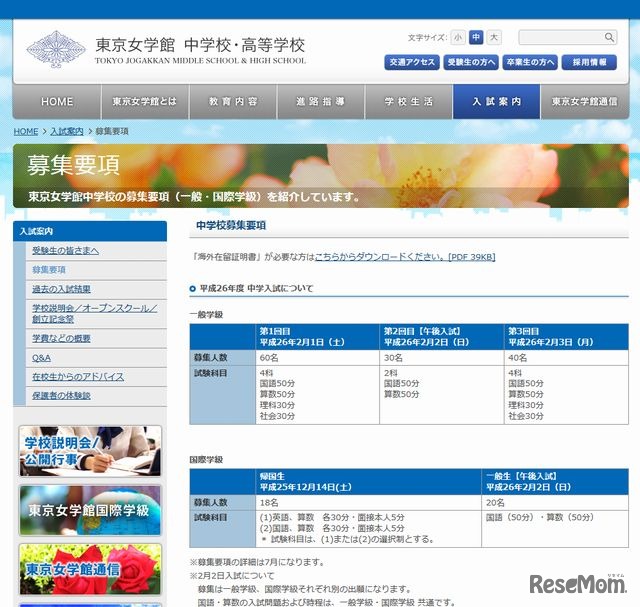Click the rose 東京女学館通信 banner
The height and width of the screenshot is (607, 640).
click(x=90, y=569)
